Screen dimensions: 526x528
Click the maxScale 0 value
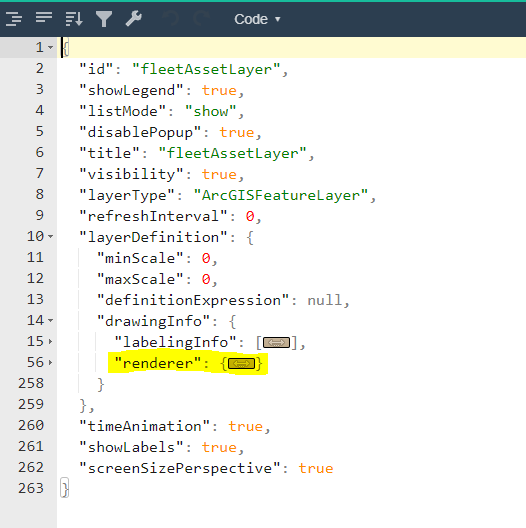click(x=206, y=279)
